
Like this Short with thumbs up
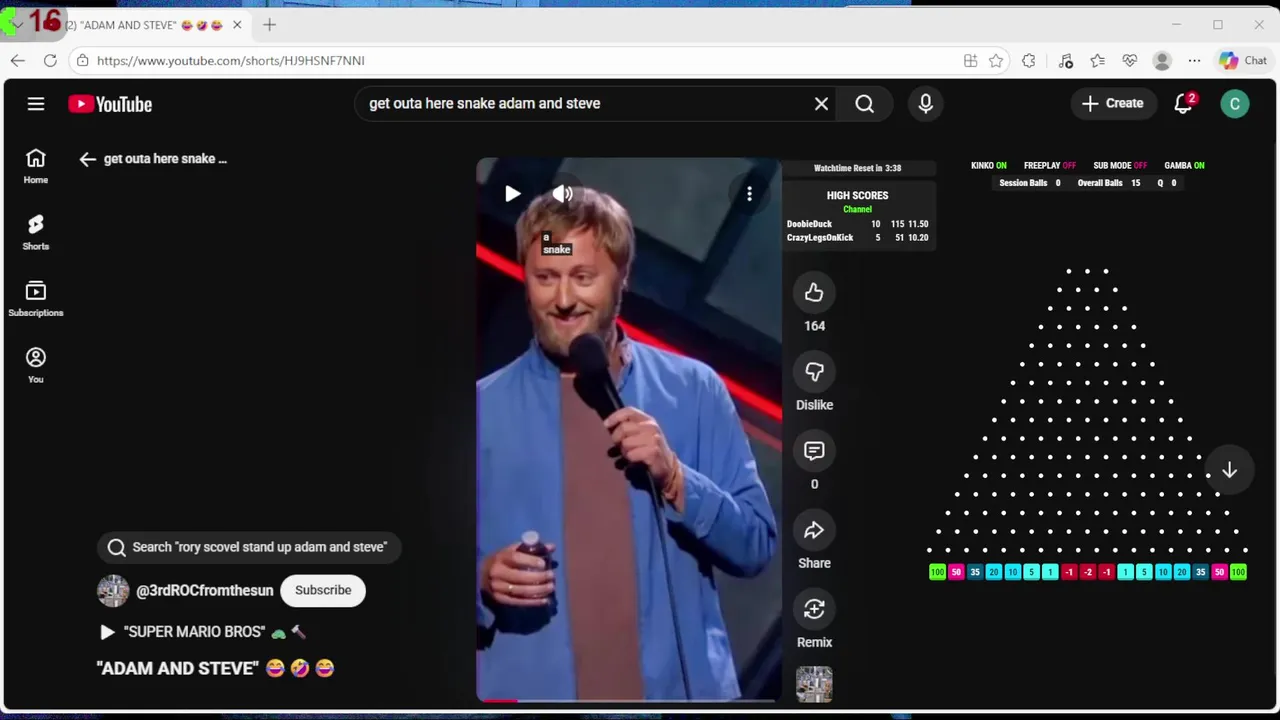point(814,293)
